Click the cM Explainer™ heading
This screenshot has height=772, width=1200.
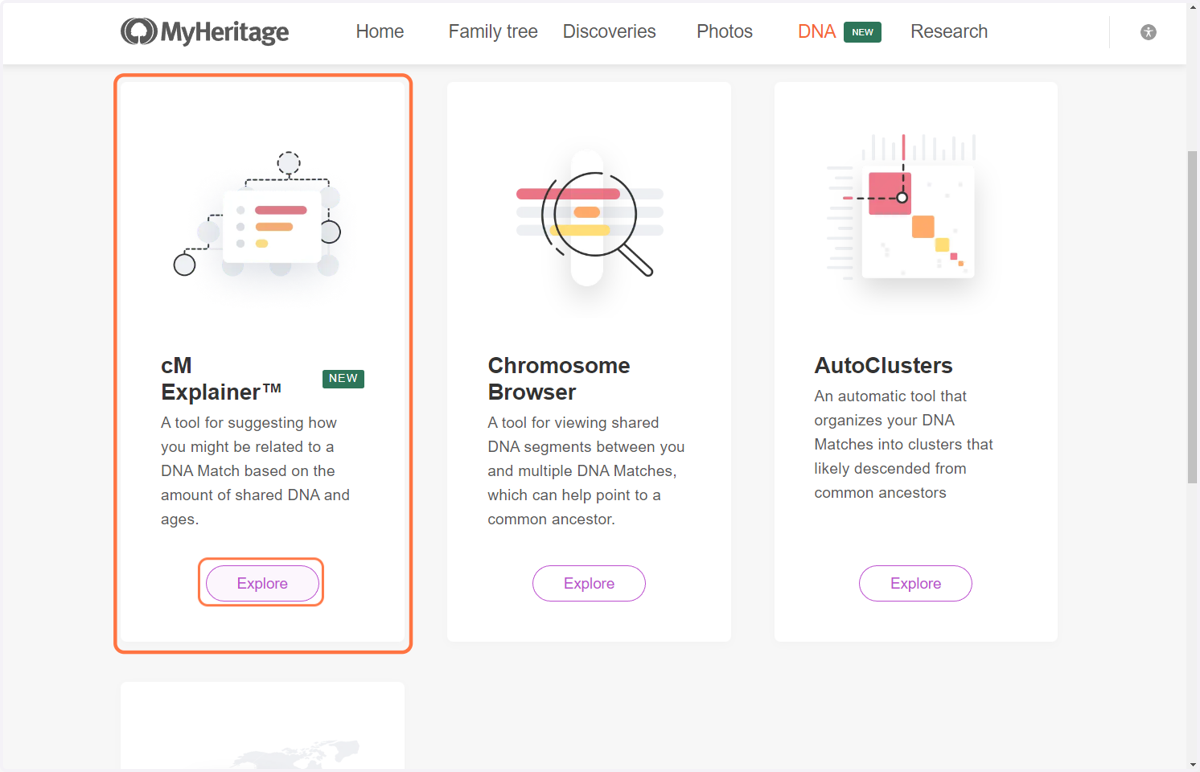pos(221,378)
